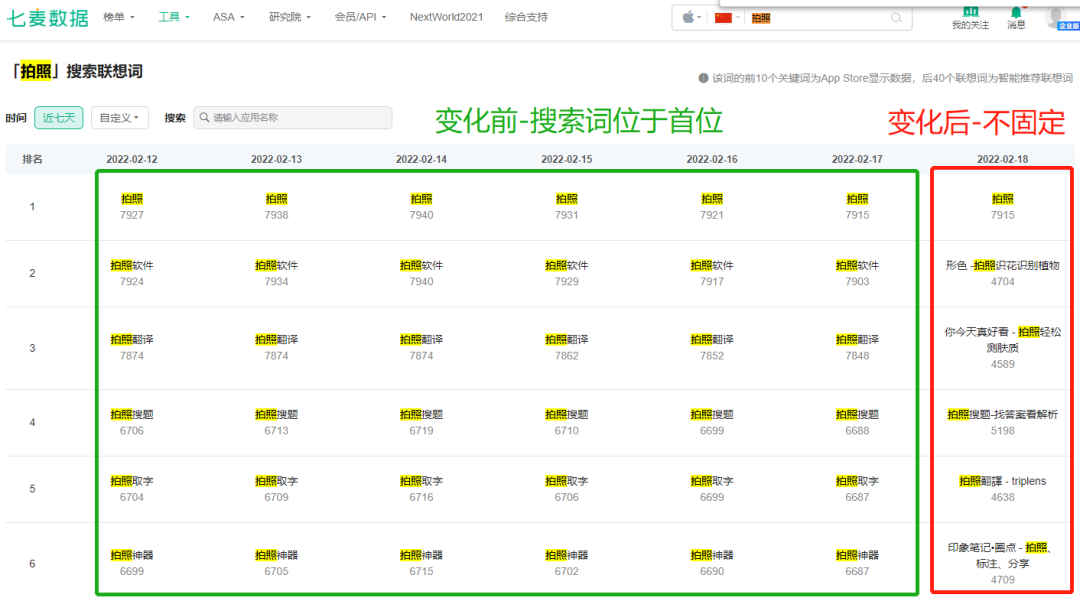
Task: Click the value 7903 in 拍照软件 row
Action: pos(857,282)
